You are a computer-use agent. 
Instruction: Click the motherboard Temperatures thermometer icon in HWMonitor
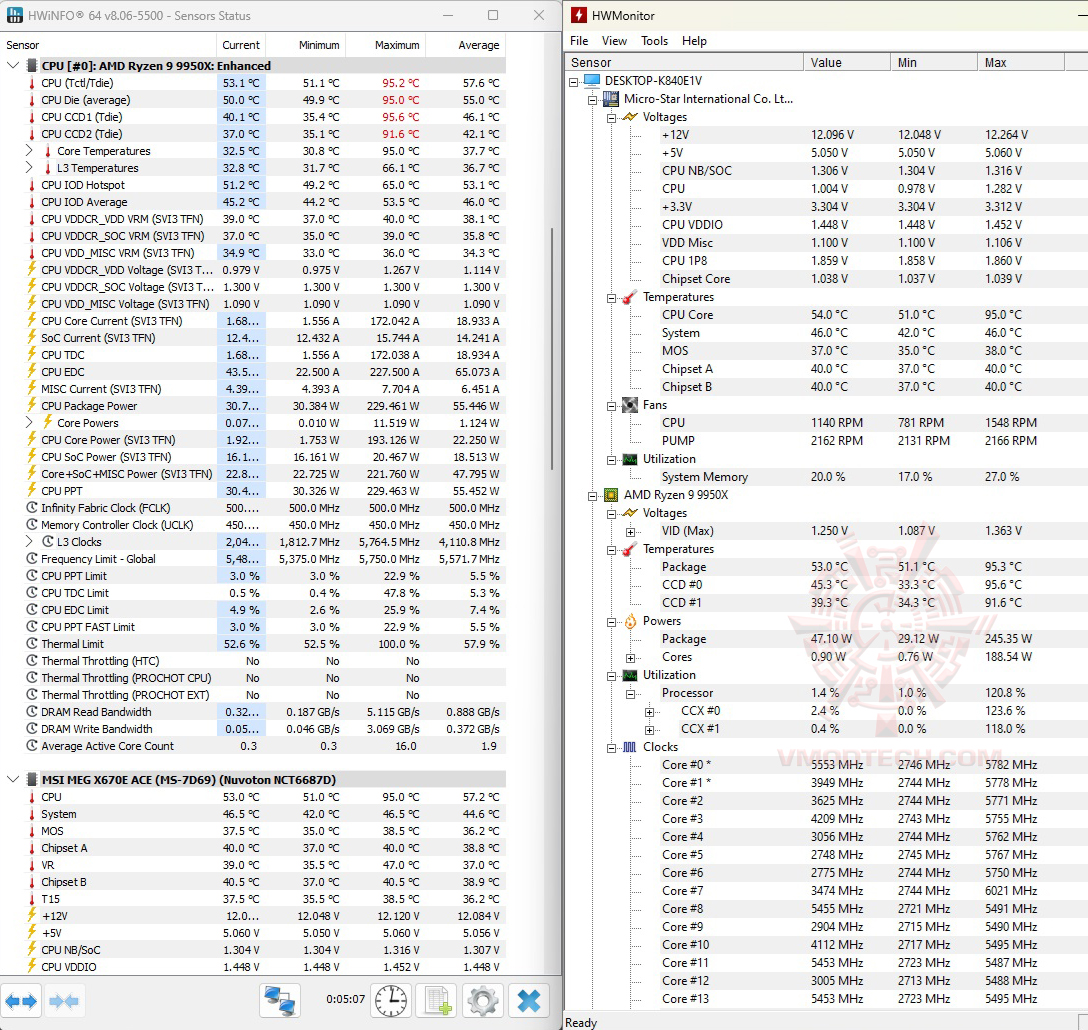click(x=630, y=297)
